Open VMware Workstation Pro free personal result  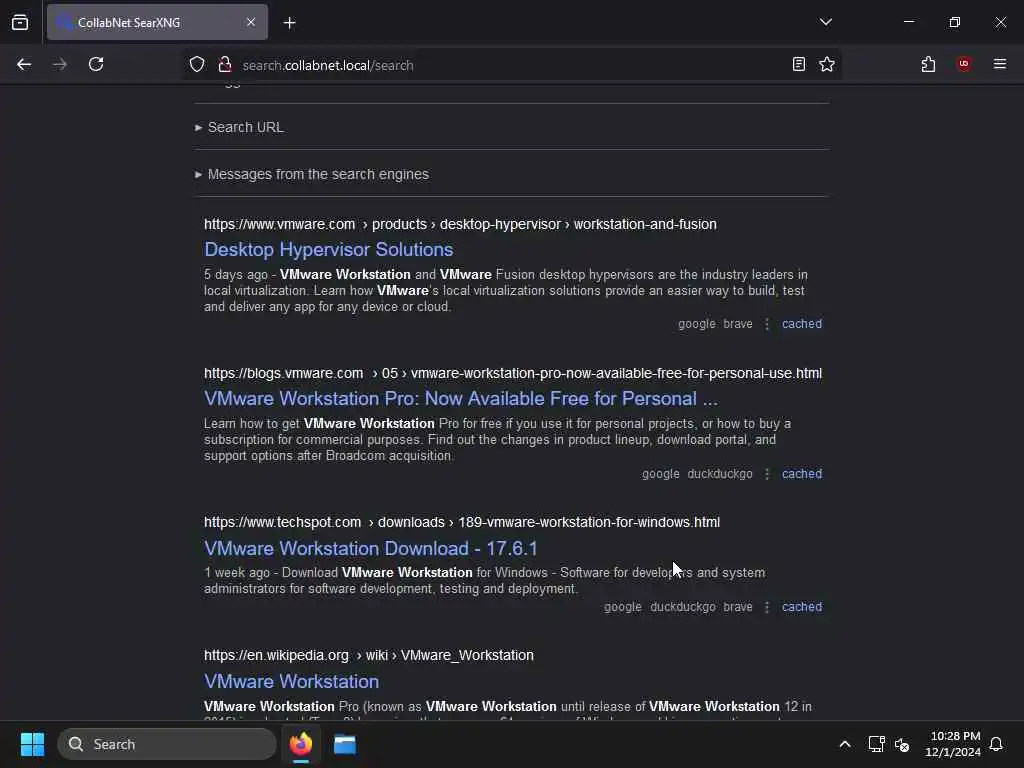pos(460,398)
